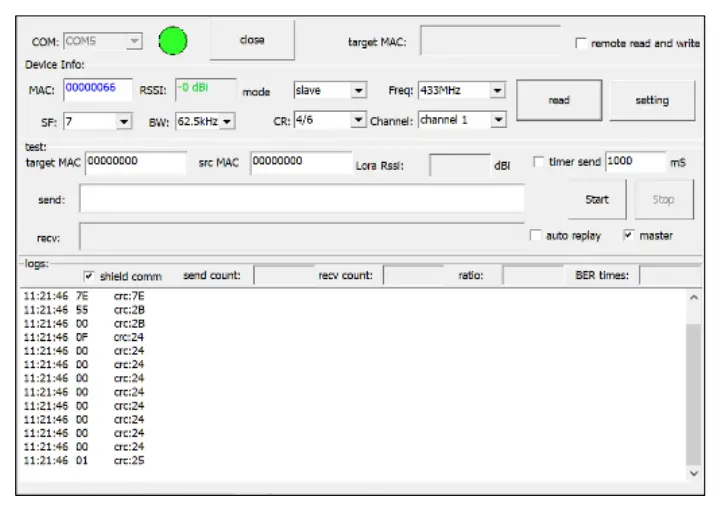Open the CR dropdown showing 4/6
This screenshot has width=727, height=509.
click(x=357, y=120)
